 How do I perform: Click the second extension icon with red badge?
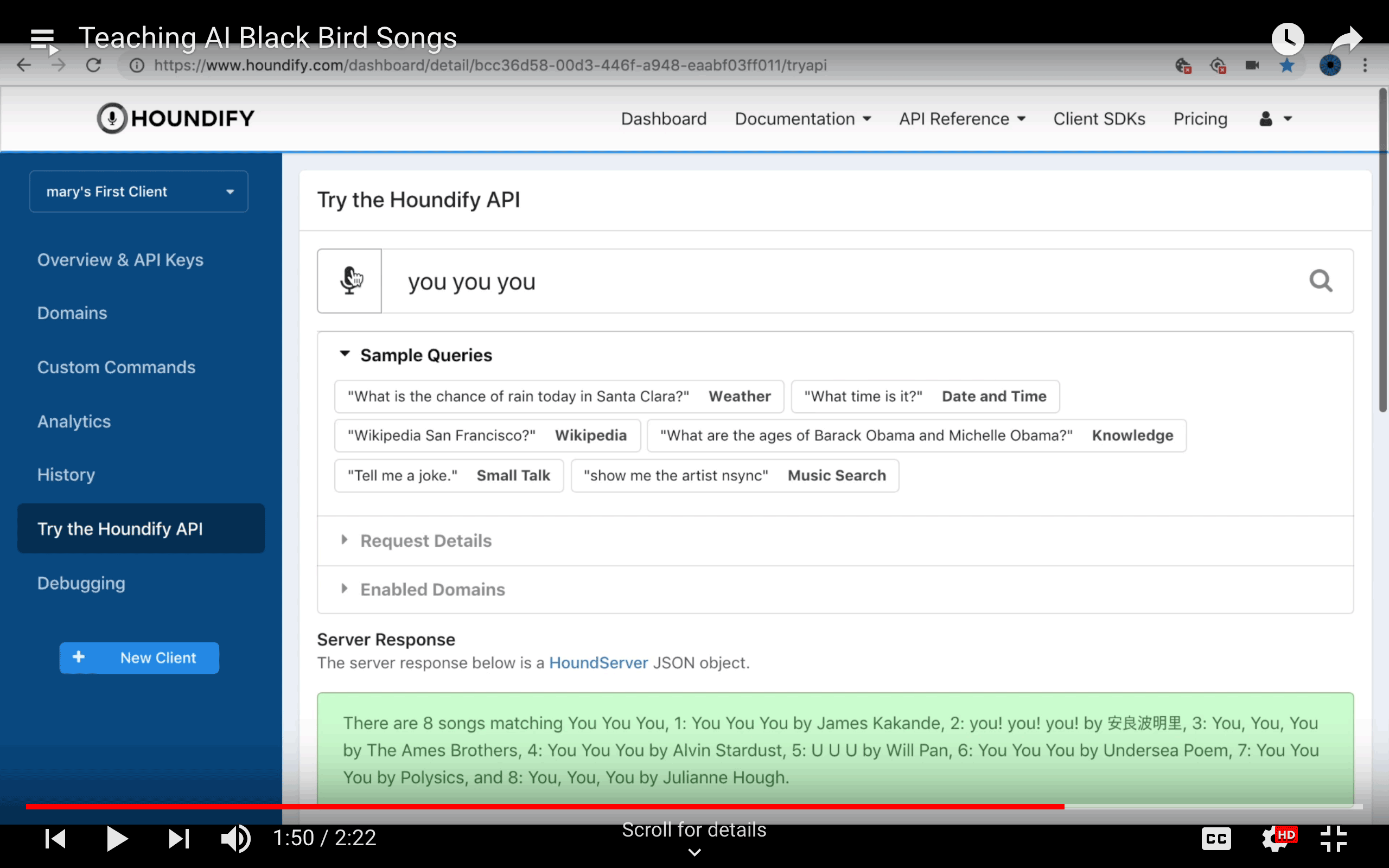[1218, 66]
